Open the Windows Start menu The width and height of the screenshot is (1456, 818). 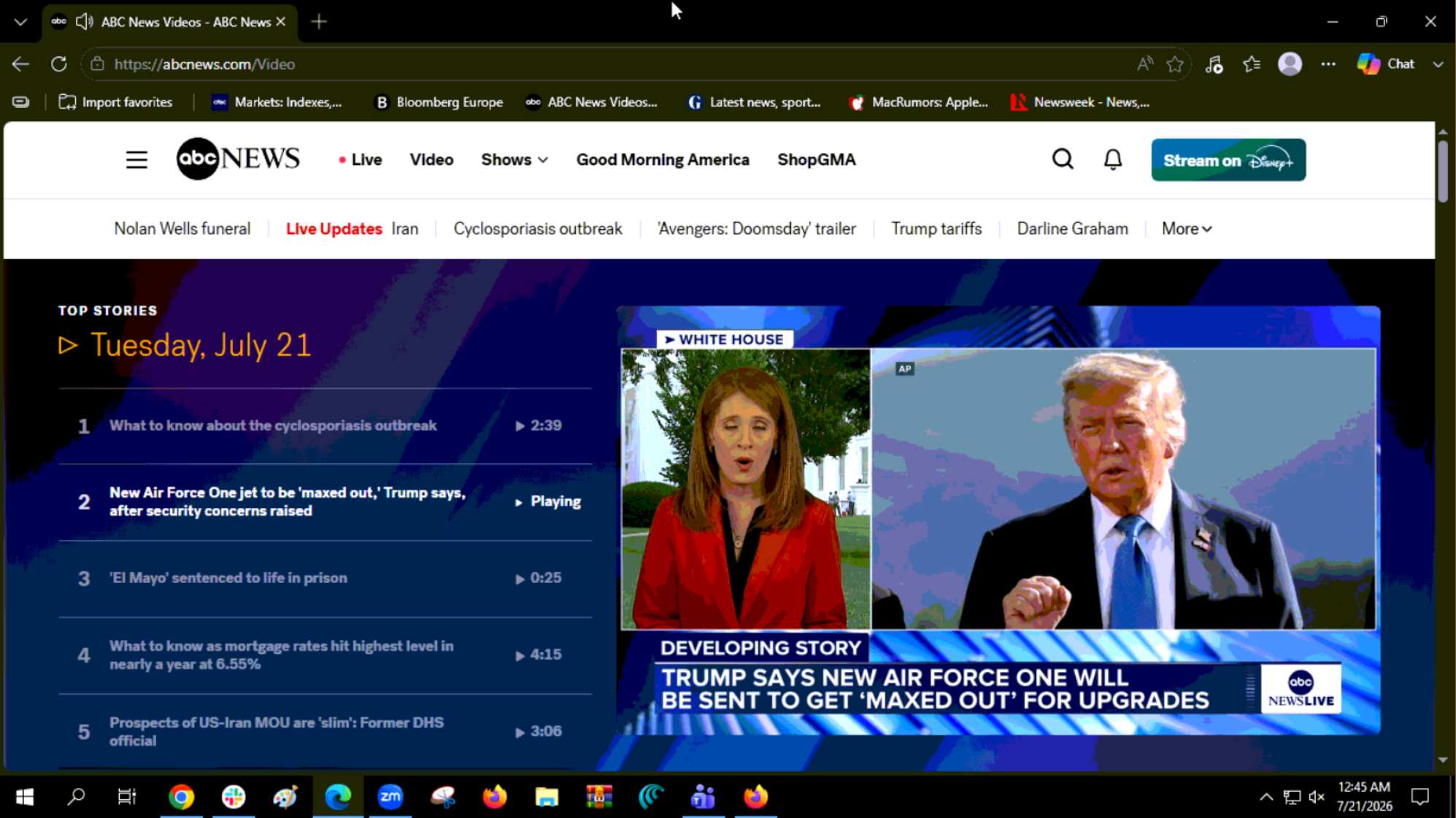(x=25, y=797)
